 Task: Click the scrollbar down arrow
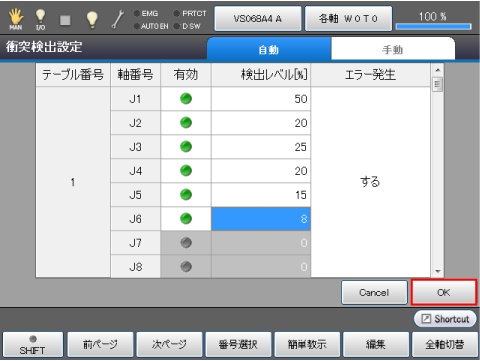(438, 271)
